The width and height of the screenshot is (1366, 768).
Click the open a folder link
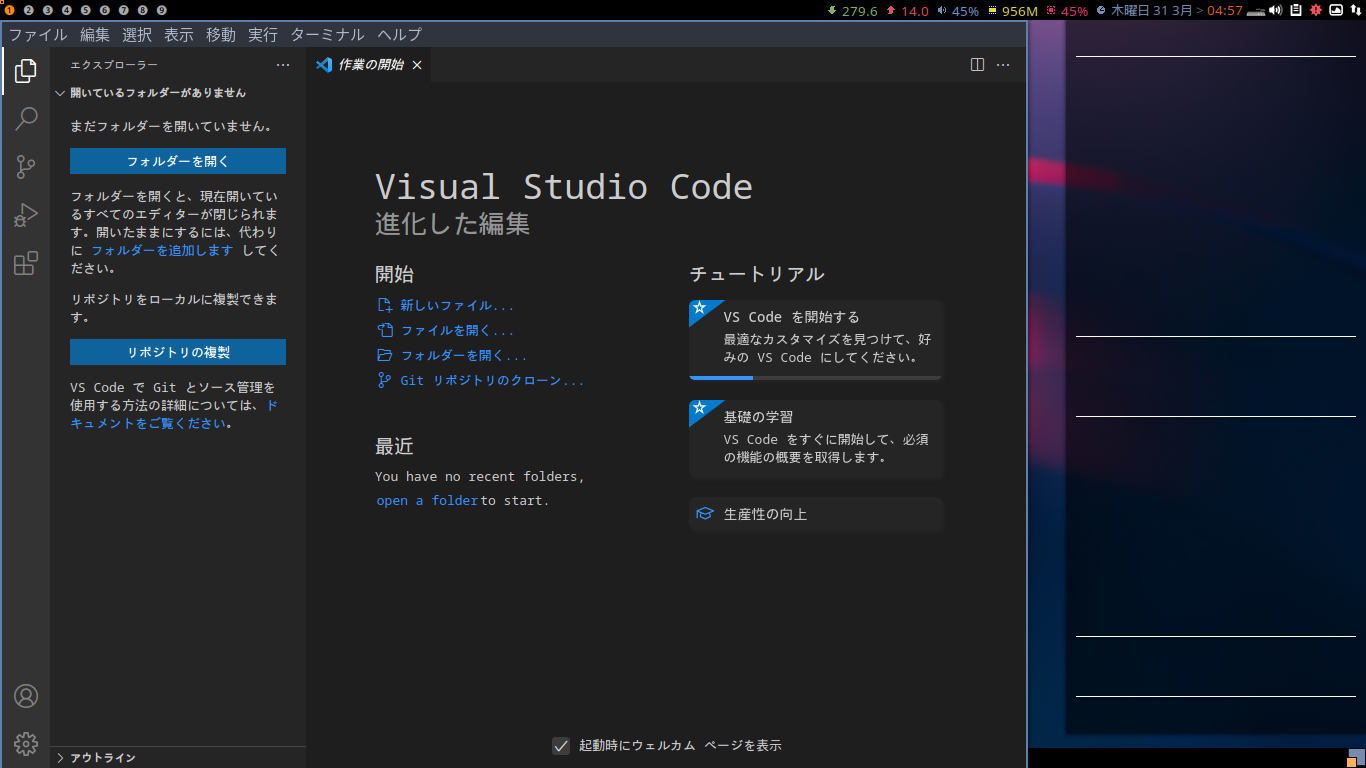click(x=427, y=501)
